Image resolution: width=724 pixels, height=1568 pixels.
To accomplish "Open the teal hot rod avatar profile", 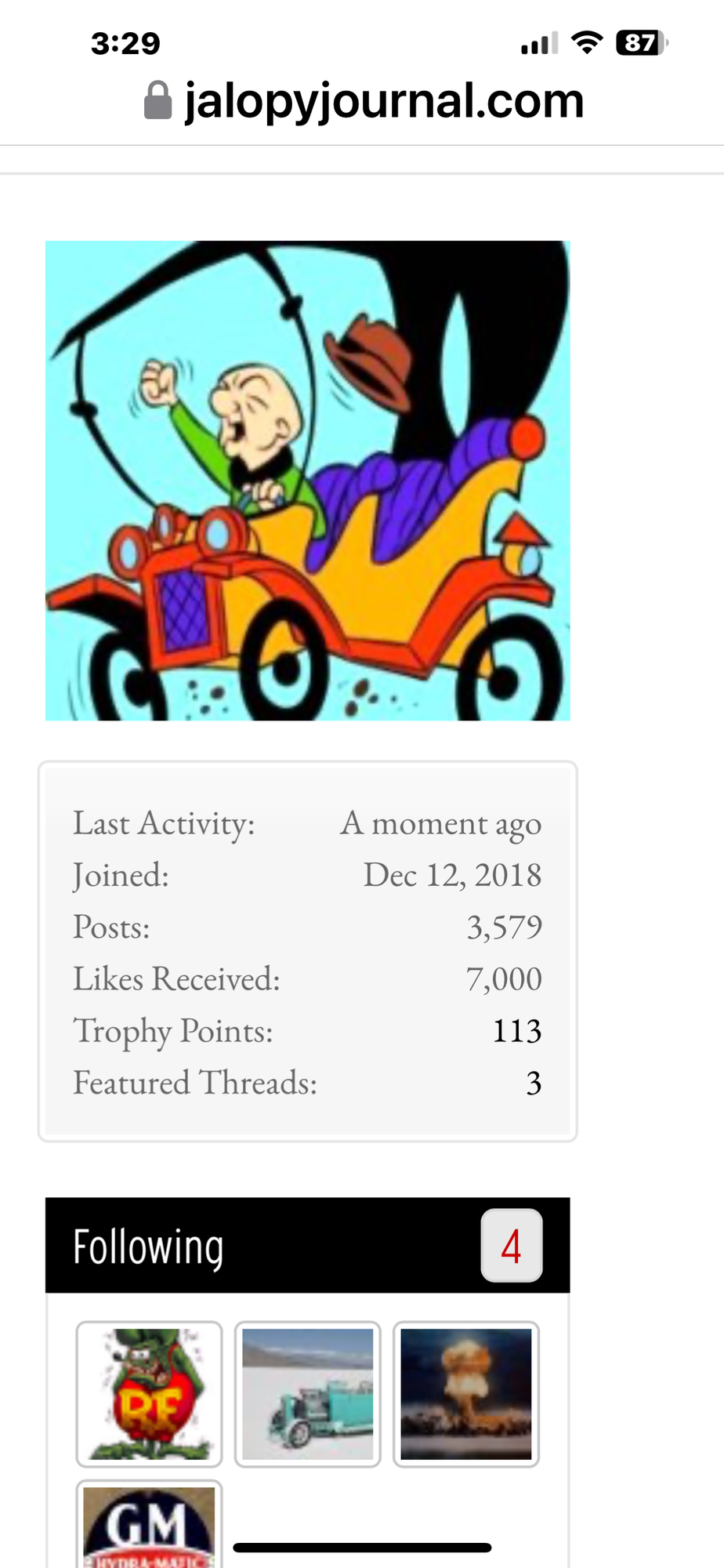I will (307, 1394).
